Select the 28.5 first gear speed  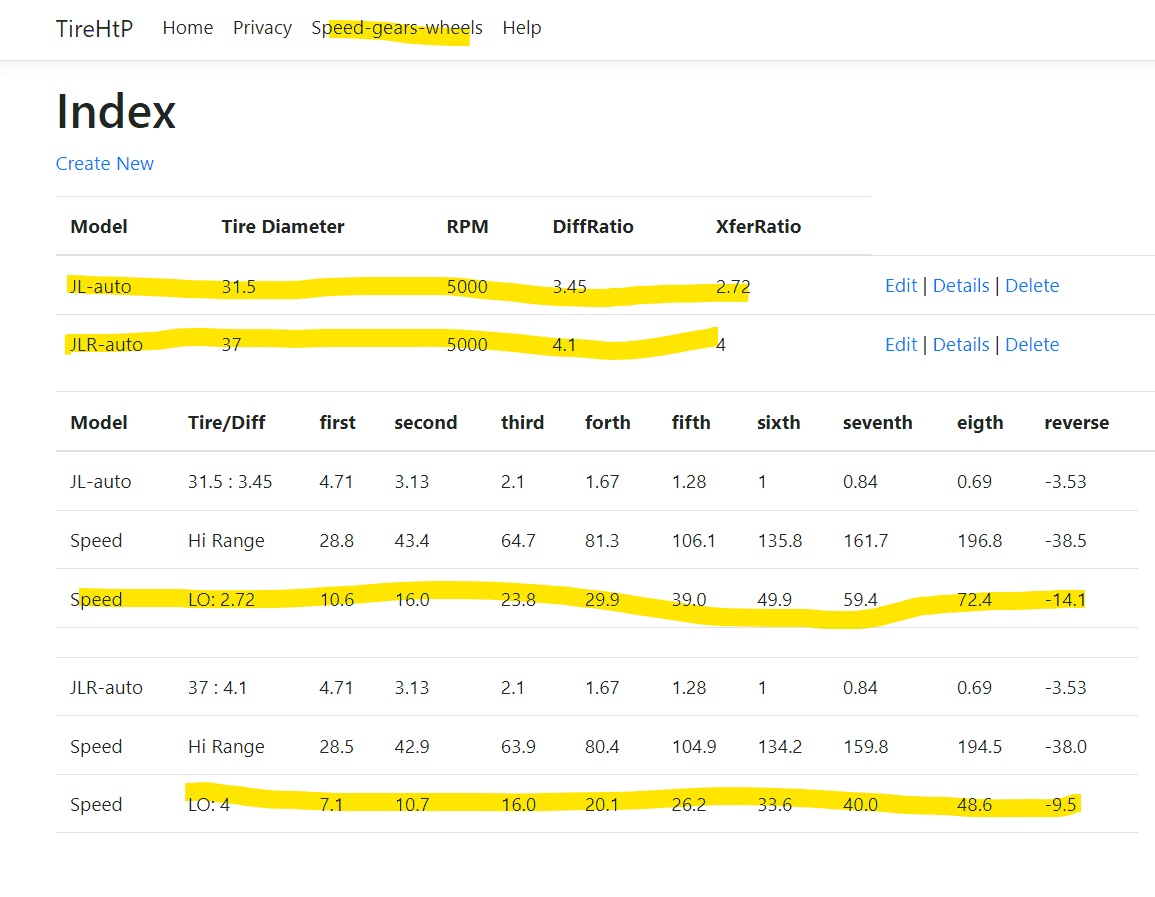coord(337,747)
